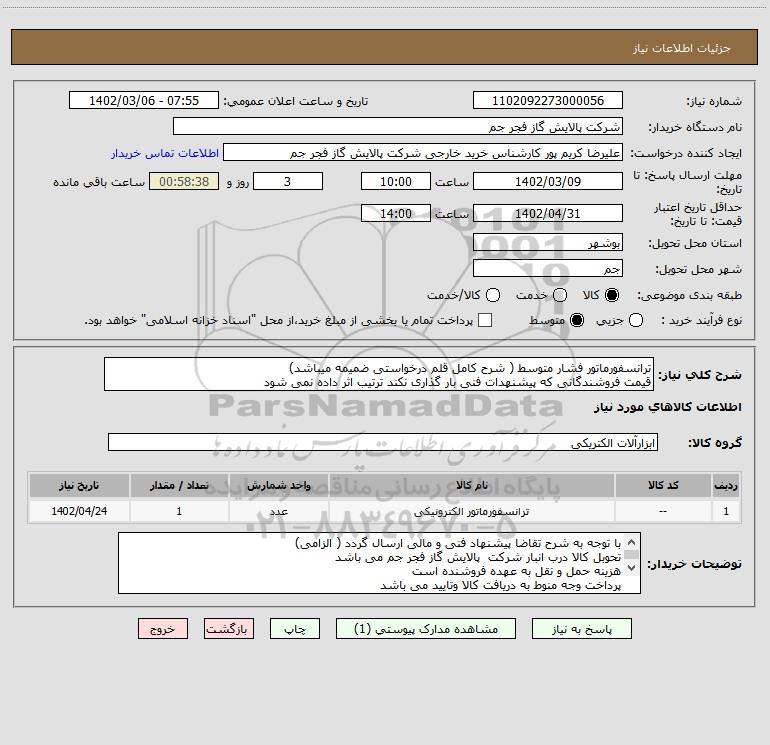Click the goods group field ابزارآلات الکتریکی
Image resolution: width=770 pixels, height=745 pixels.
coord(383,442)
